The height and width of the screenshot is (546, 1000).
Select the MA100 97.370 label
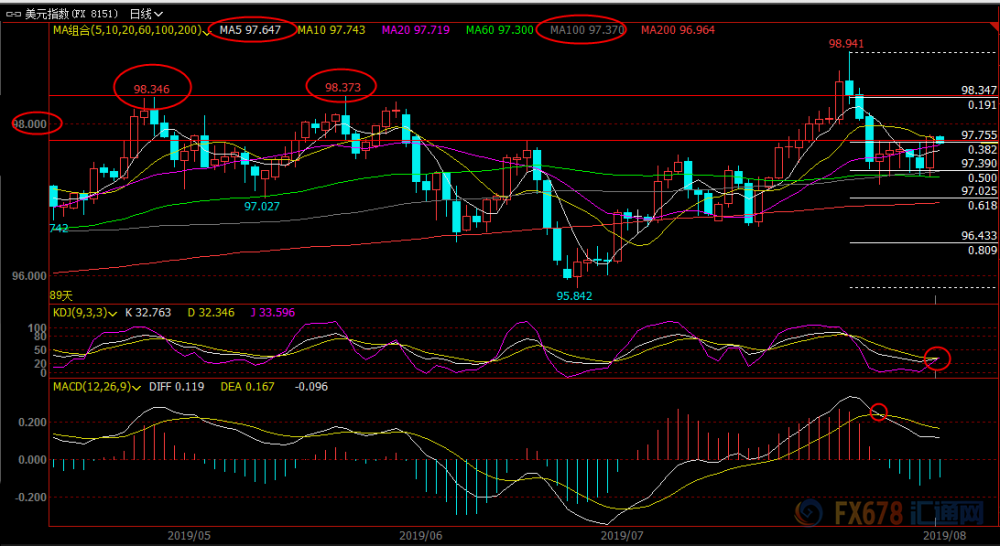tap(581, 29)
